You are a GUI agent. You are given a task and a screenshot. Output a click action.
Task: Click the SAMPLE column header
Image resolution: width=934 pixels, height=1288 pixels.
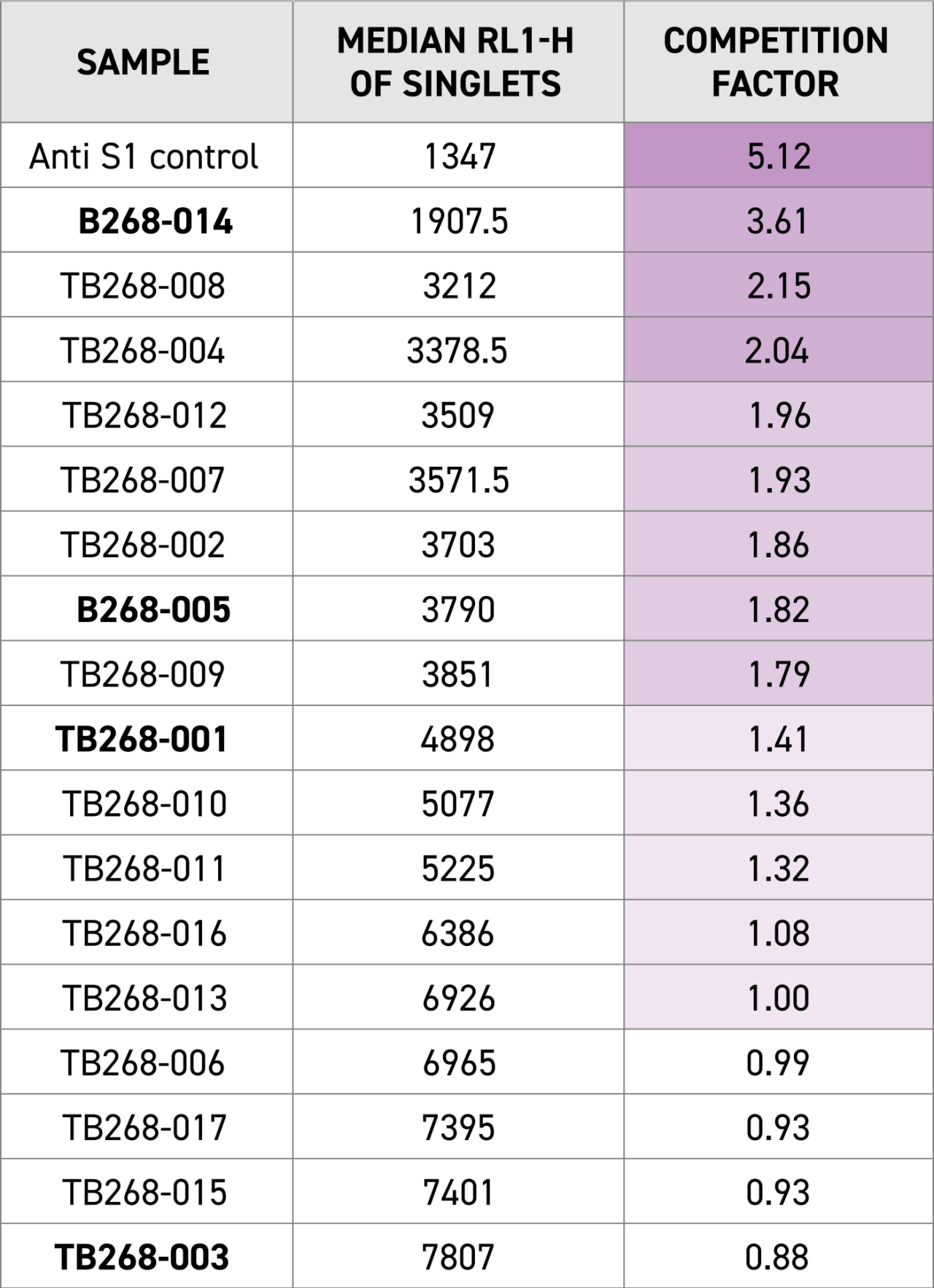pos(144,62)
